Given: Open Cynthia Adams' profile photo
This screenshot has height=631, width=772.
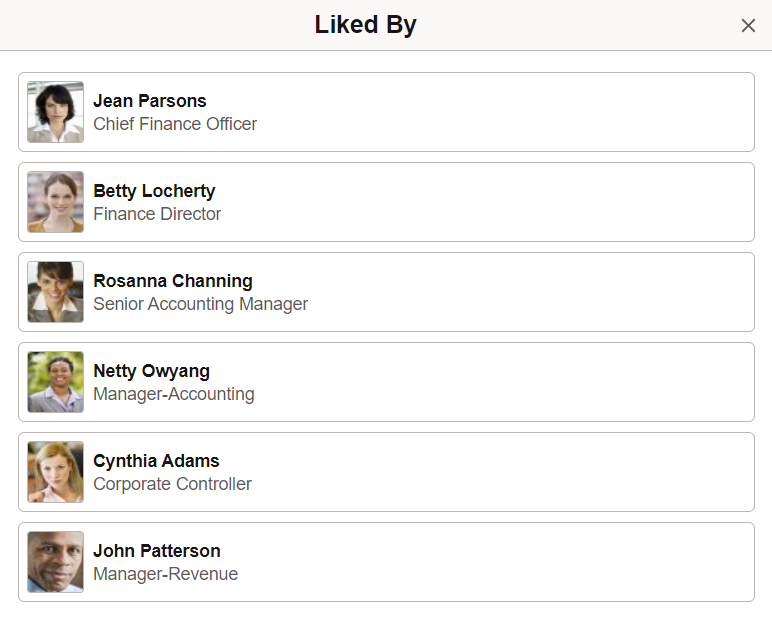Looking at the screenshot, I should 56,473.
